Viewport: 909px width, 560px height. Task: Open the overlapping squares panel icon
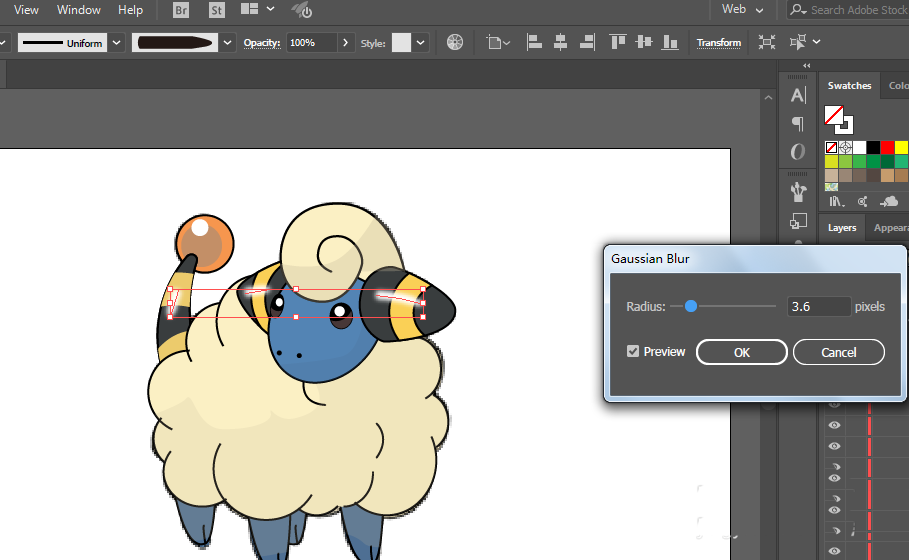coord(798,221)
